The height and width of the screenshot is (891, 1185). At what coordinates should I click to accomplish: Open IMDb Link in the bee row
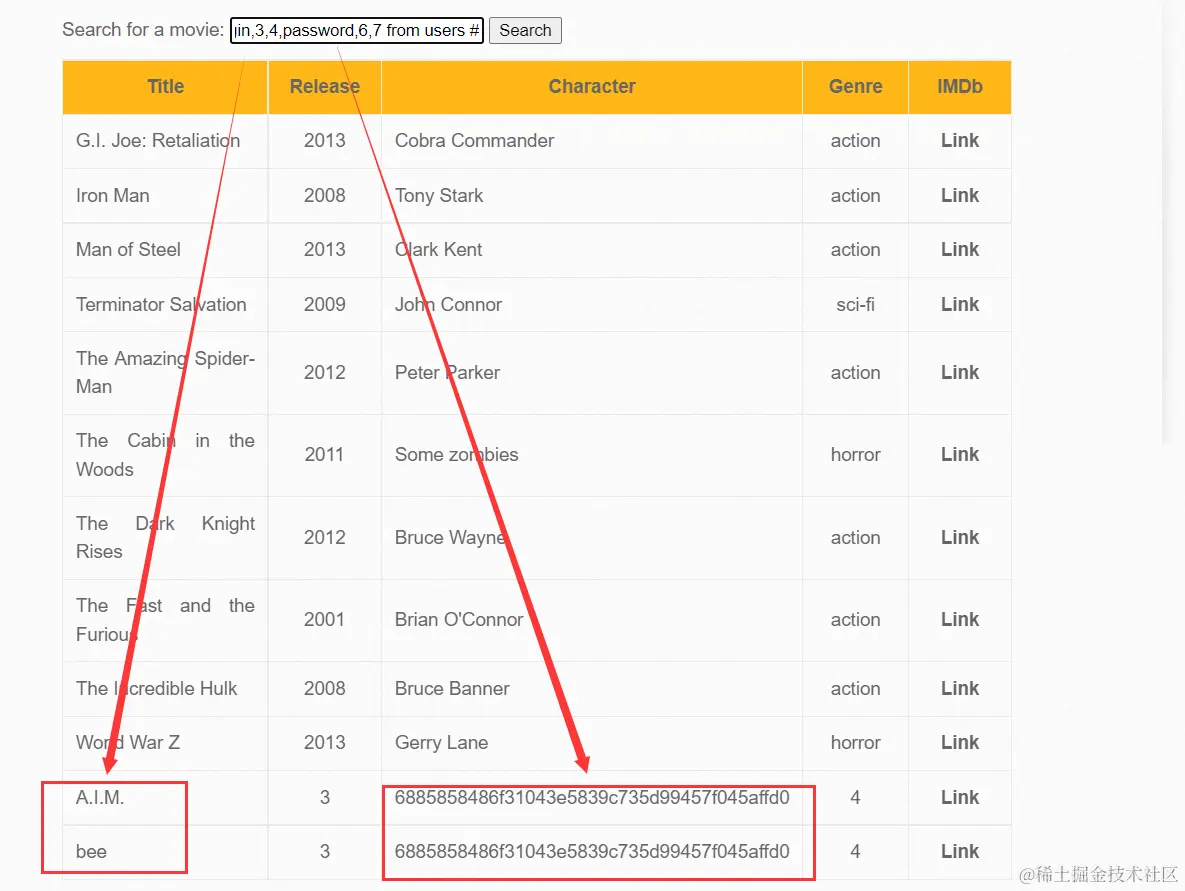coord(960,852)
